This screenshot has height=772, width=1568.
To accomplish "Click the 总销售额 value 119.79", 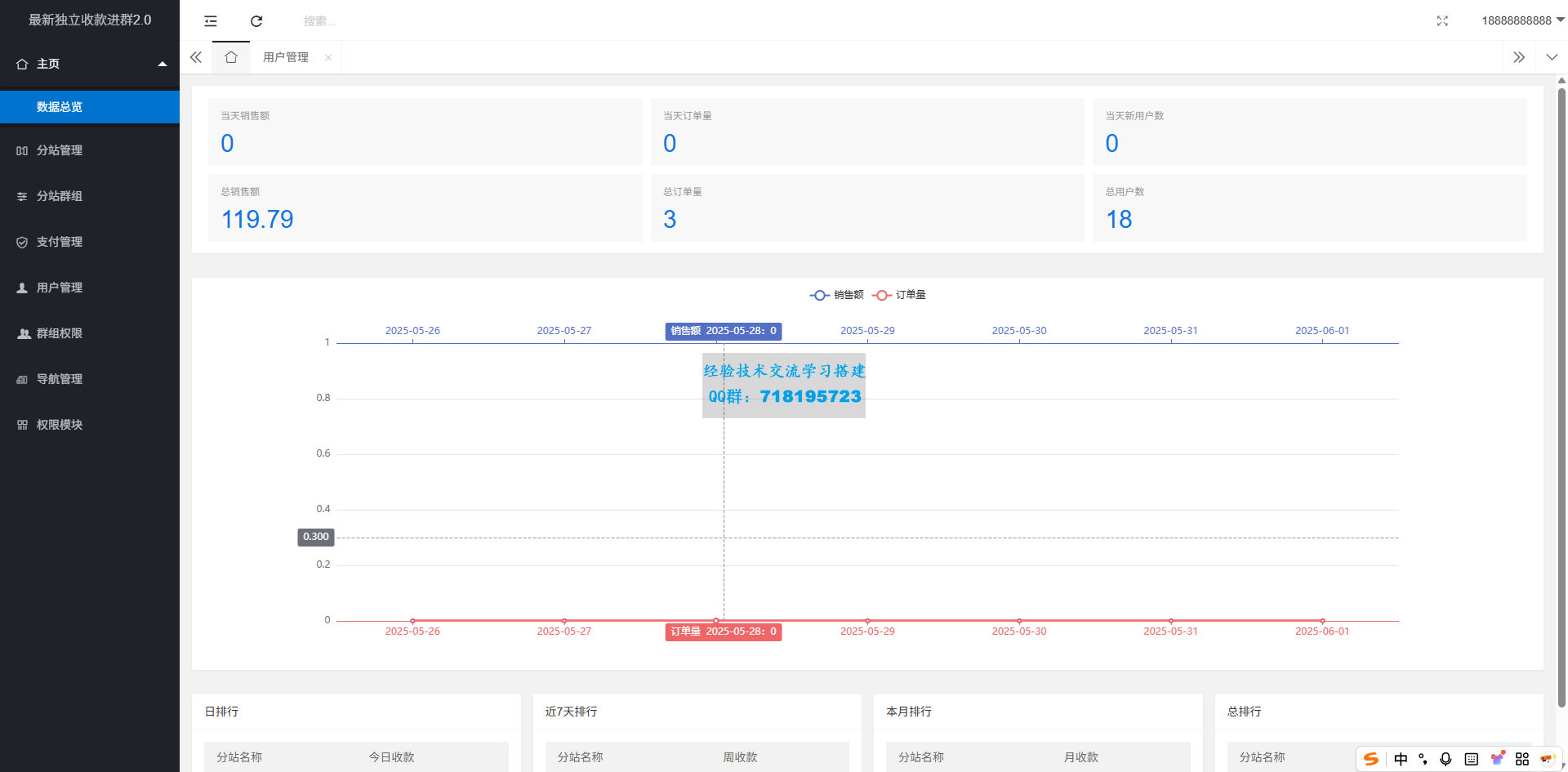I will 257,219.
